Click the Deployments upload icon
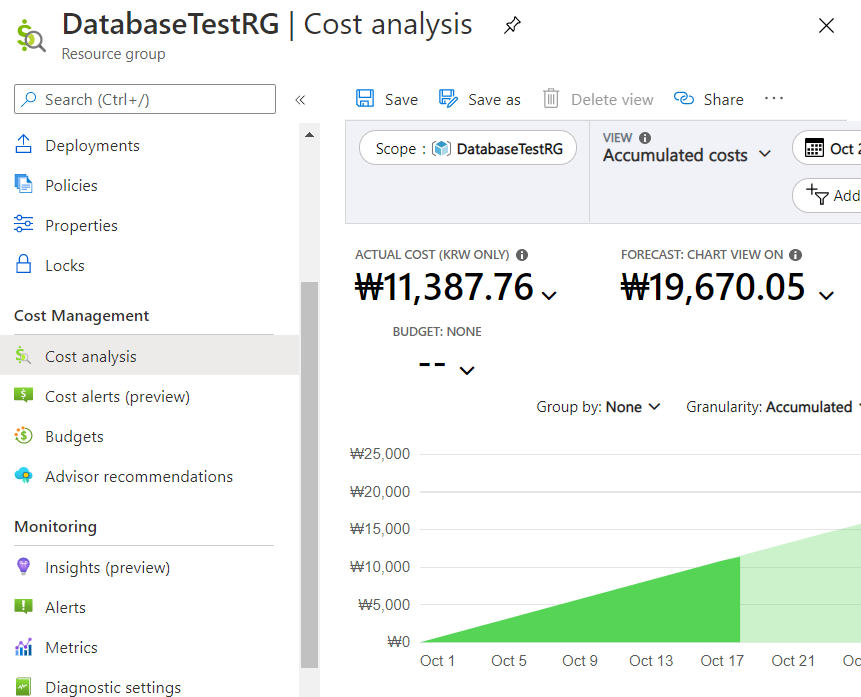Screen dimensions: 861x697 (23, 144)
